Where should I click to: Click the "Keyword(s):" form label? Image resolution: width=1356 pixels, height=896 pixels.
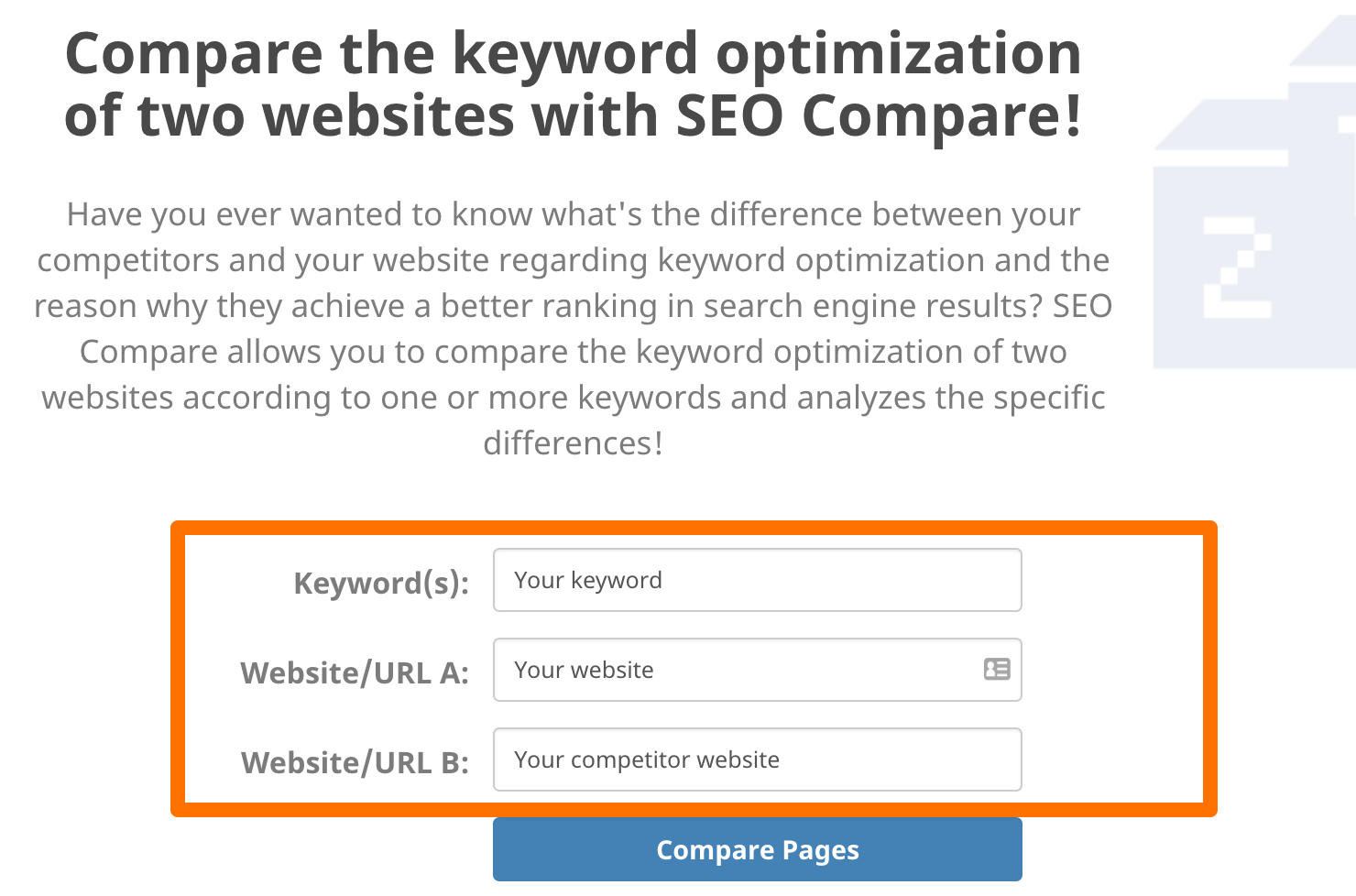pos(381,583)
